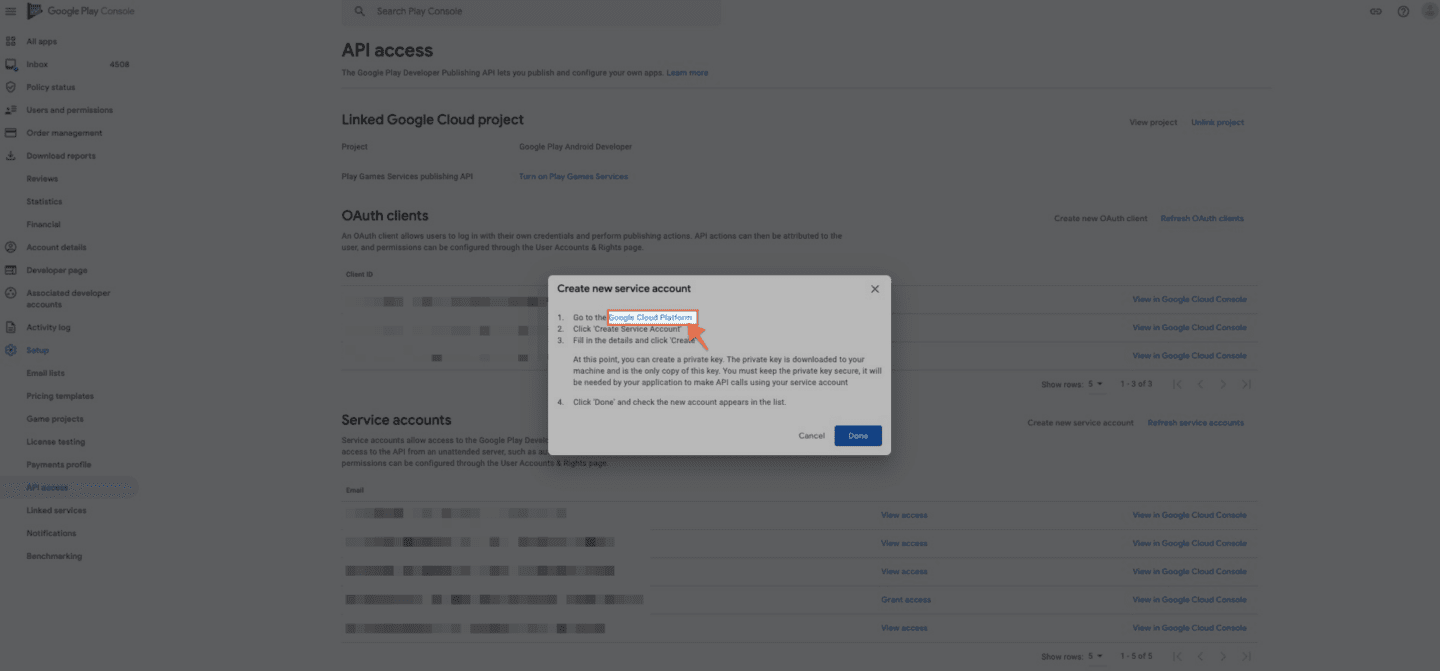Click the Inbox icon in sidebar
Viewport: 1440px width, 671px height.
pos(11,64)
